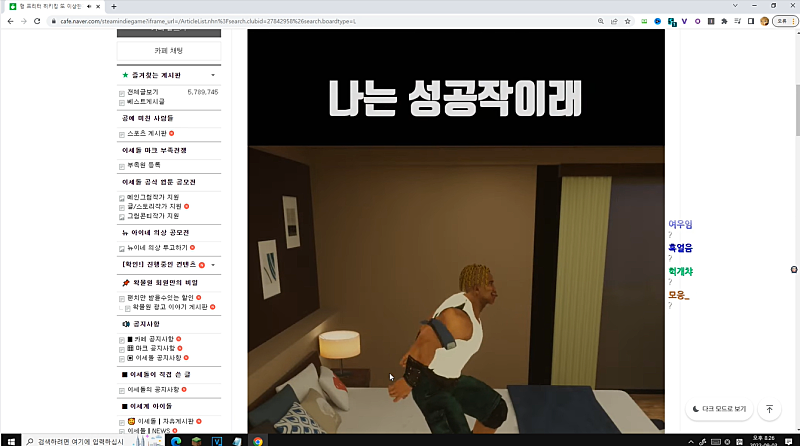
Task: Open 이세돌의 공지사항 board
Action: pyautogui.click(x=153, y=389)
